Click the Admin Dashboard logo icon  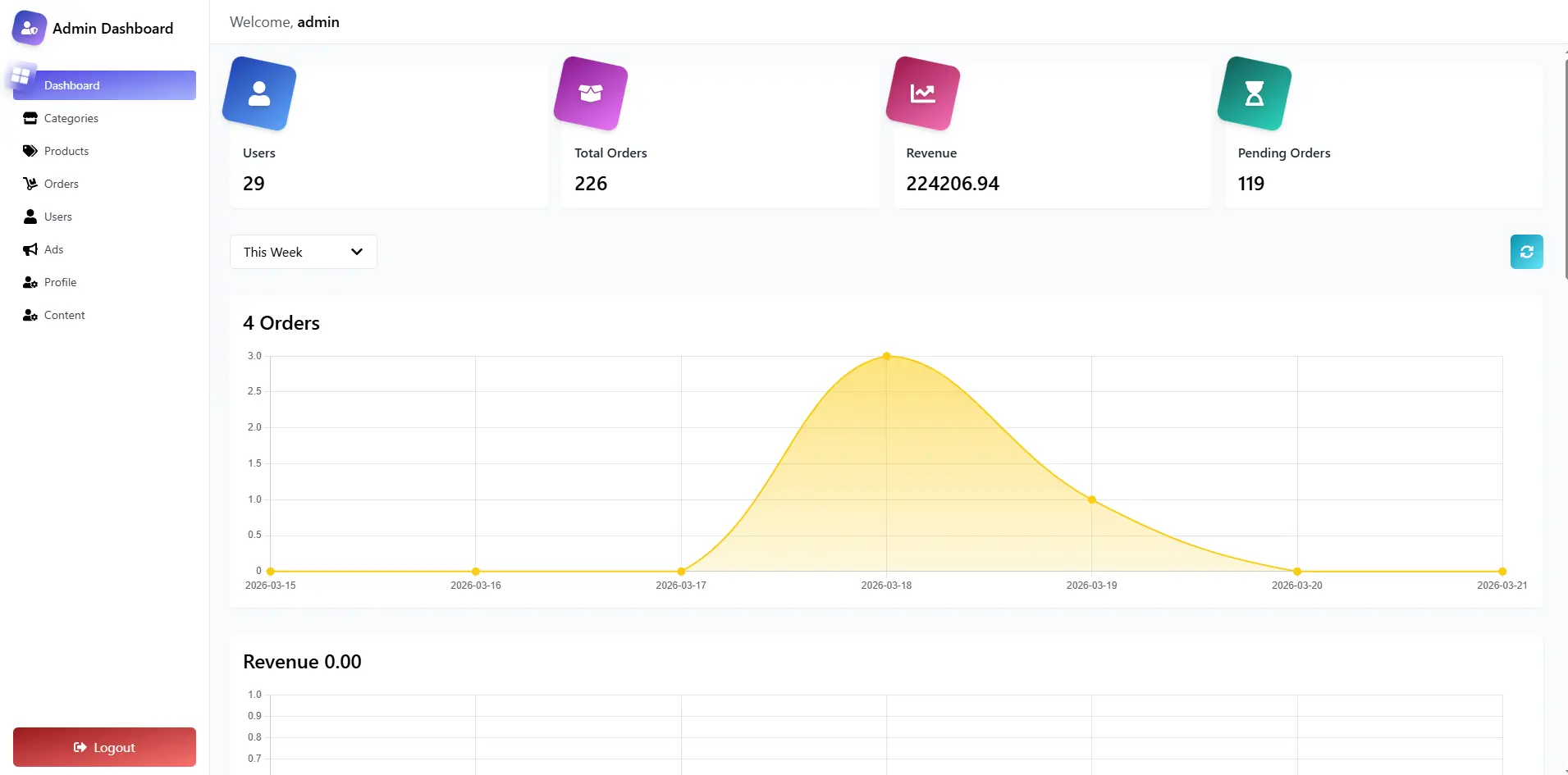click(30, 28)
